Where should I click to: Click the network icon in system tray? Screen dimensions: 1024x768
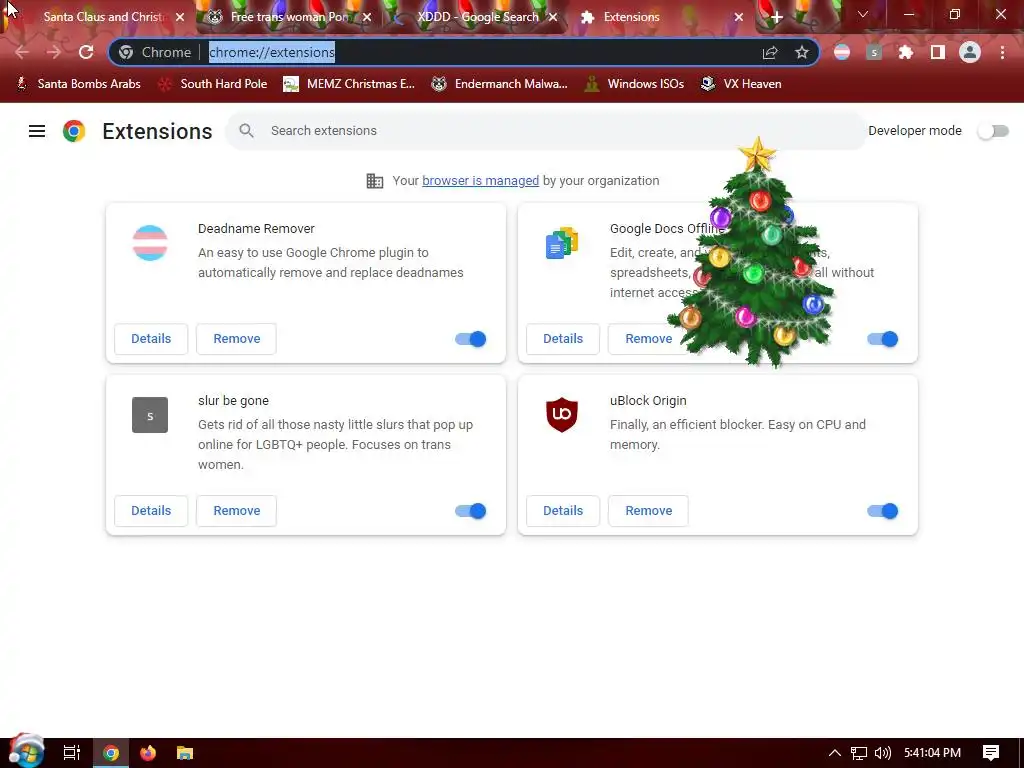pyautogui.click(x=859, y=753)
